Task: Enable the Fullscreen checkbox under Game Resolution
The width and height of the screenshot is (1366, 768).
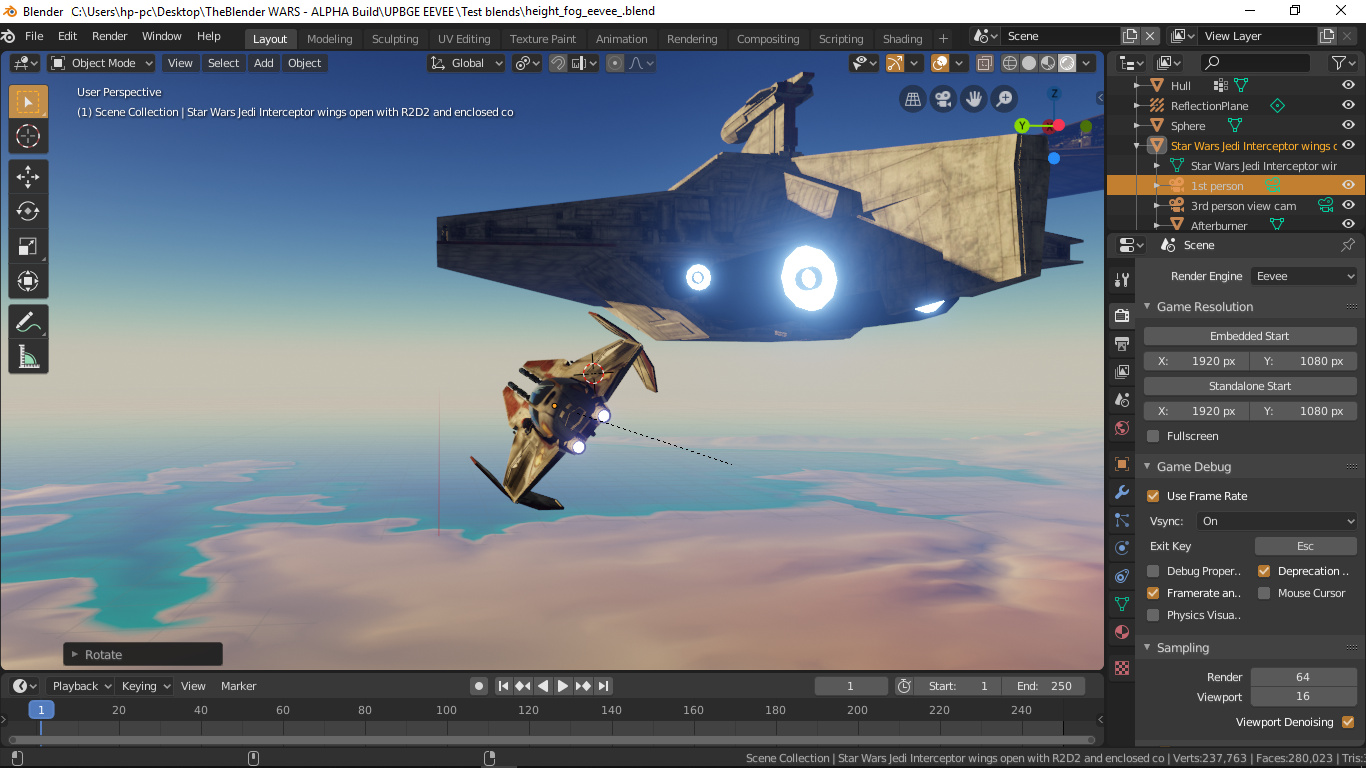Action: point(1153,436)
